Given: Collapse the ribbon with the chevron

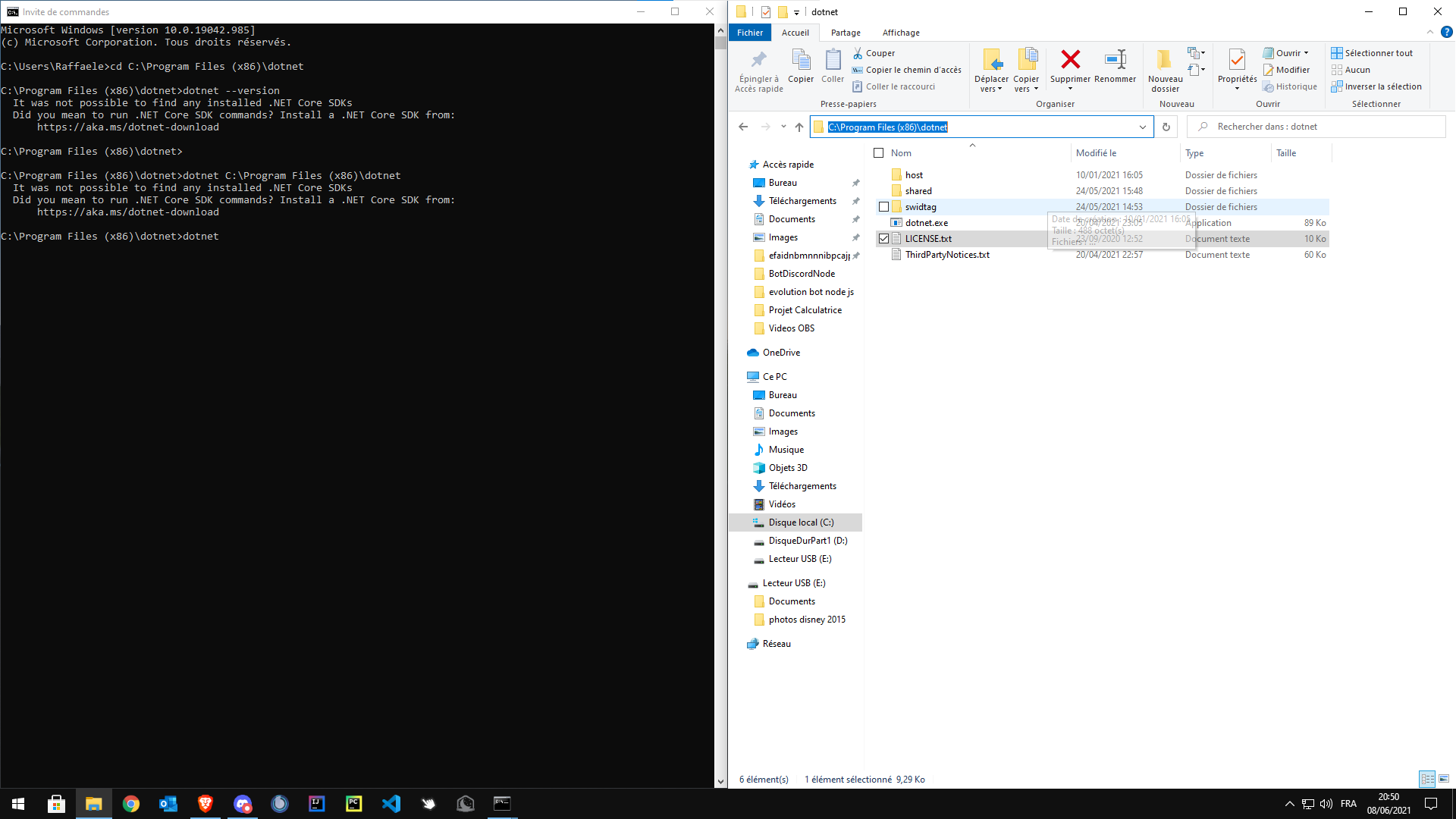Looking at the screenshot, I should click(1430, 32).
